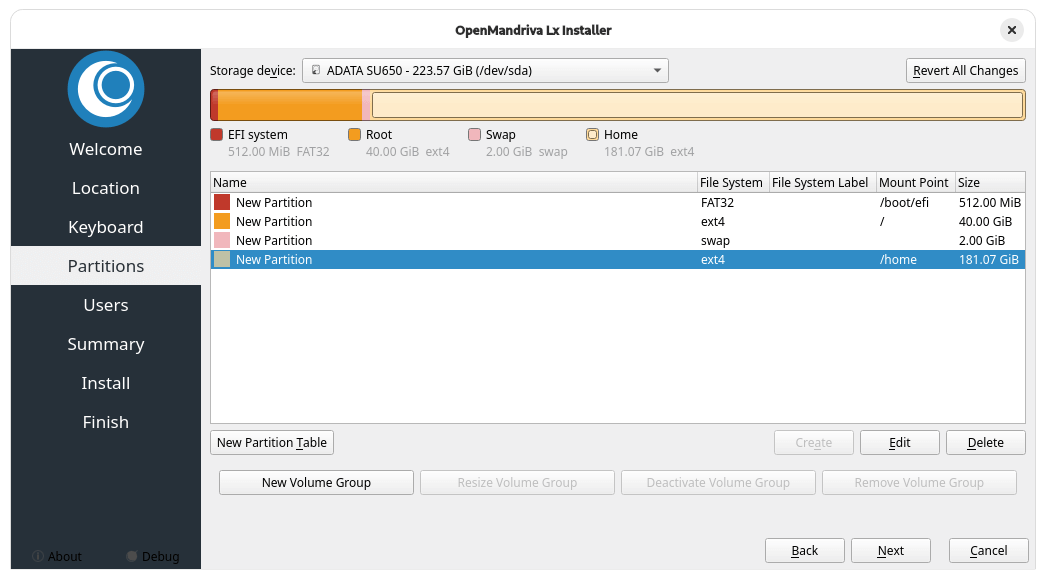
Task: Sort partitions by Size column header
Action: [x=988, y=183]
